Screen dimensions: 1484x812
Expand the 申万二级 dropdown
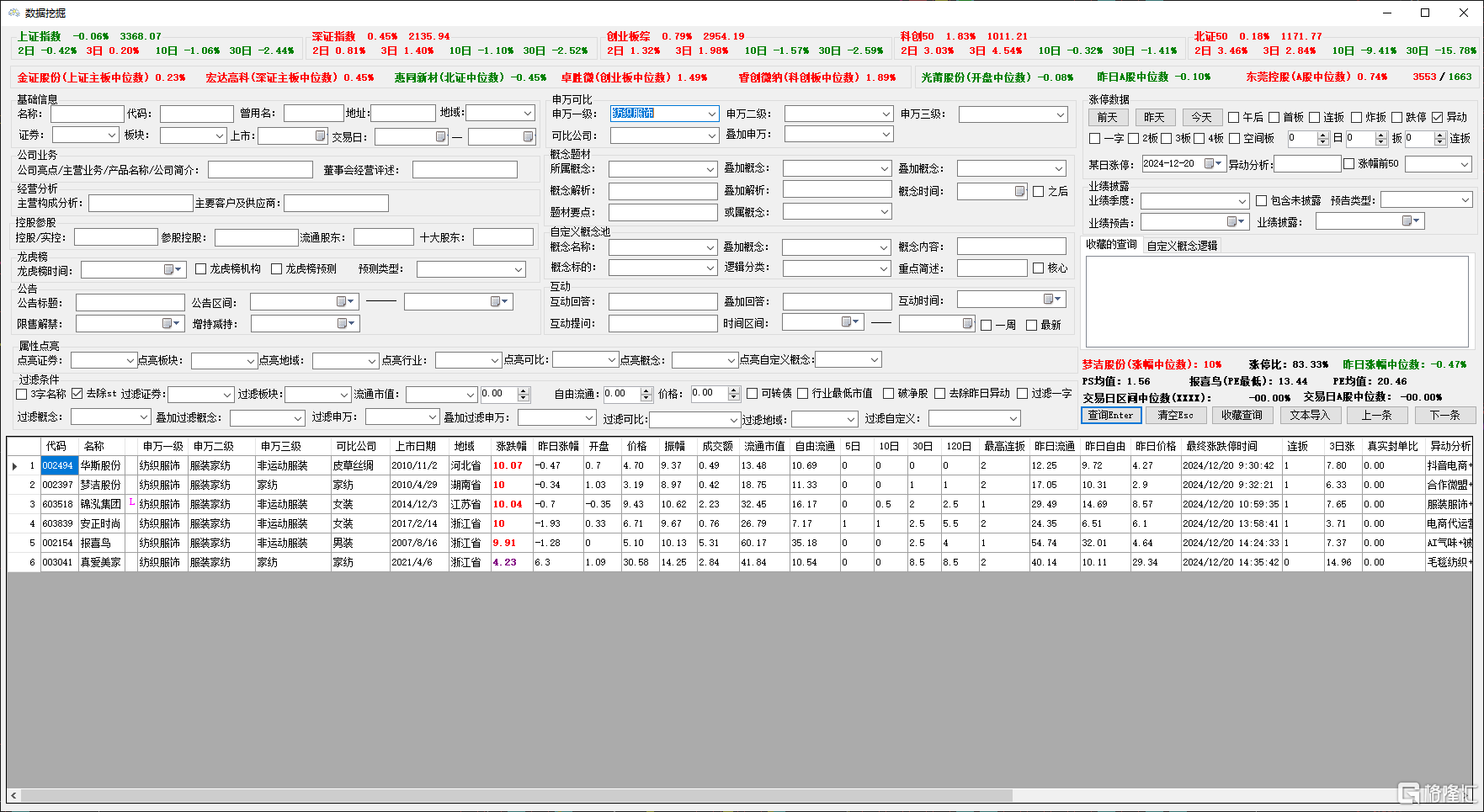coord(886,114)
